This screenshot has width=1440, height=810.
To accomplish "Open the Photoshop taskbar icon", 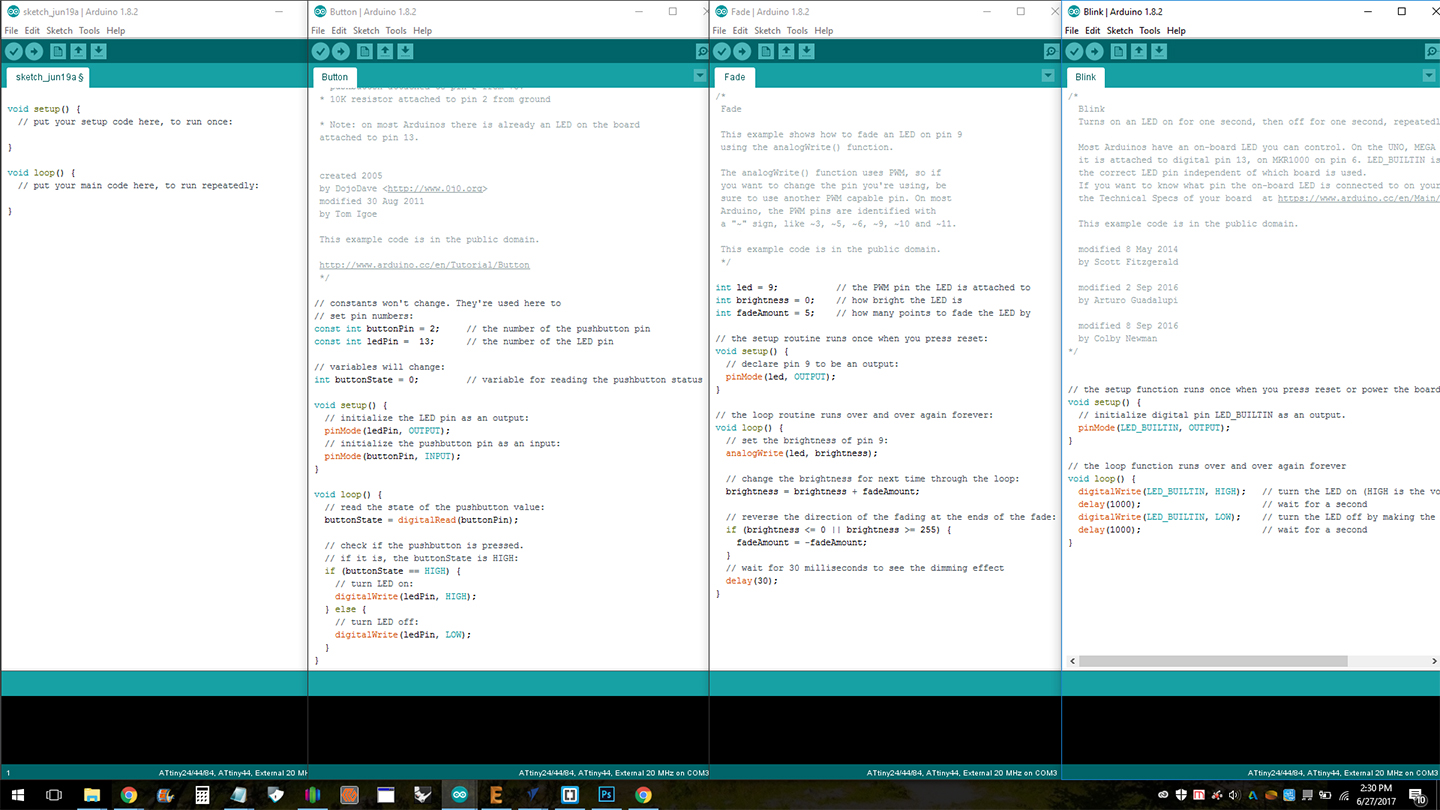I will click(606, 795).
